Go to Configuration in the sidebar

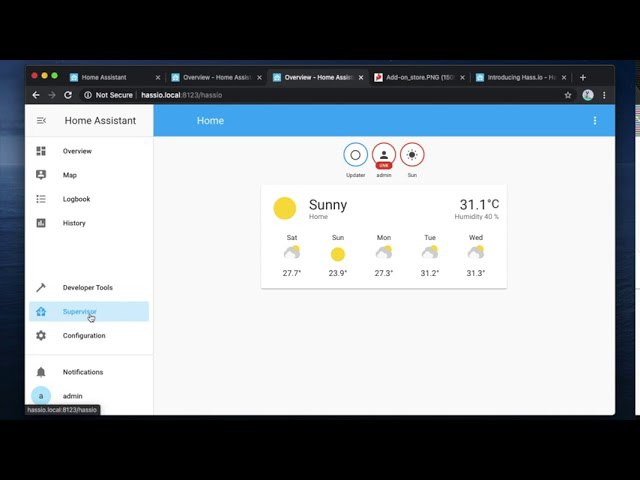[89, 336]
